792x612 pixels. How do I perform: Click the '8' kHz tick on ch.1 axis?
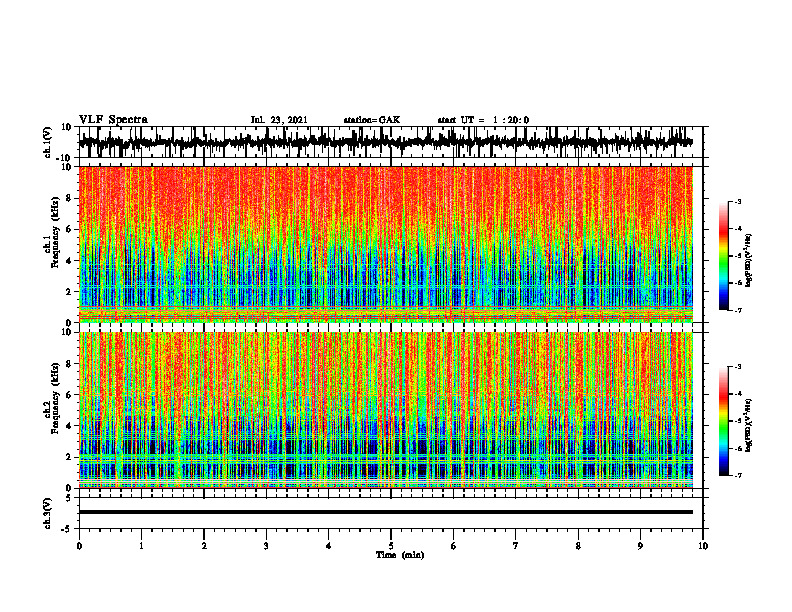[69, 198]
